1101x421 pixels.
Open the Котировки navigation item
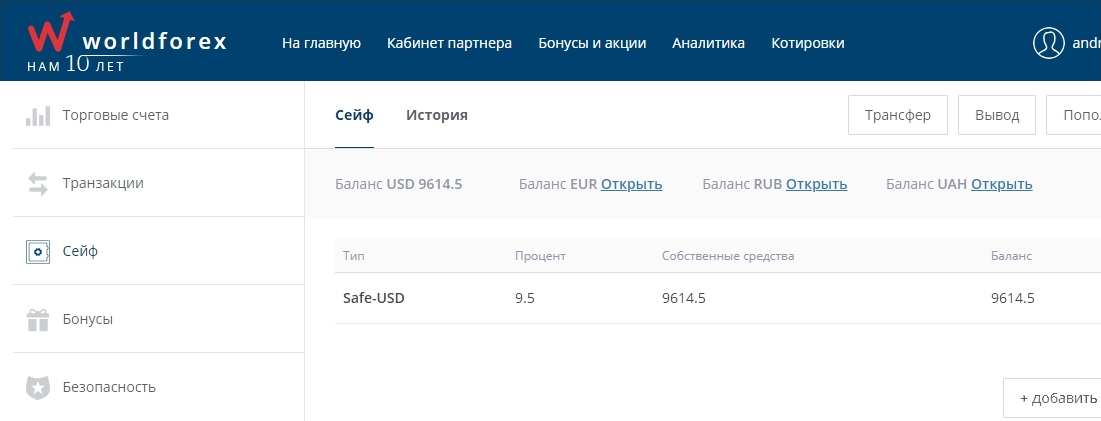pos(808,43)
